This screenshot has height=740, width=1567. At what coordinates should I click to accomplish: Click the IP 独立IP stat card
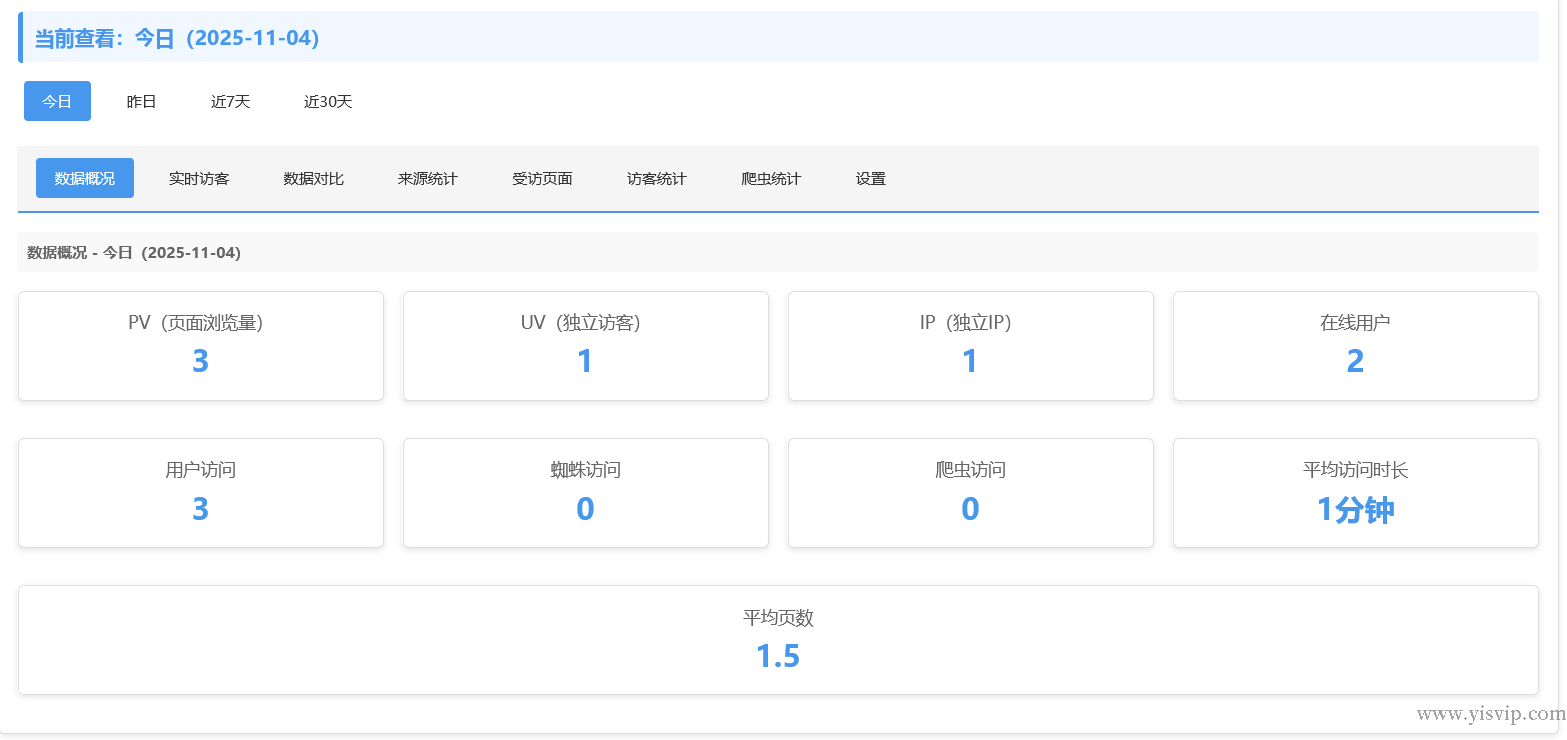(x=970, y=345)
